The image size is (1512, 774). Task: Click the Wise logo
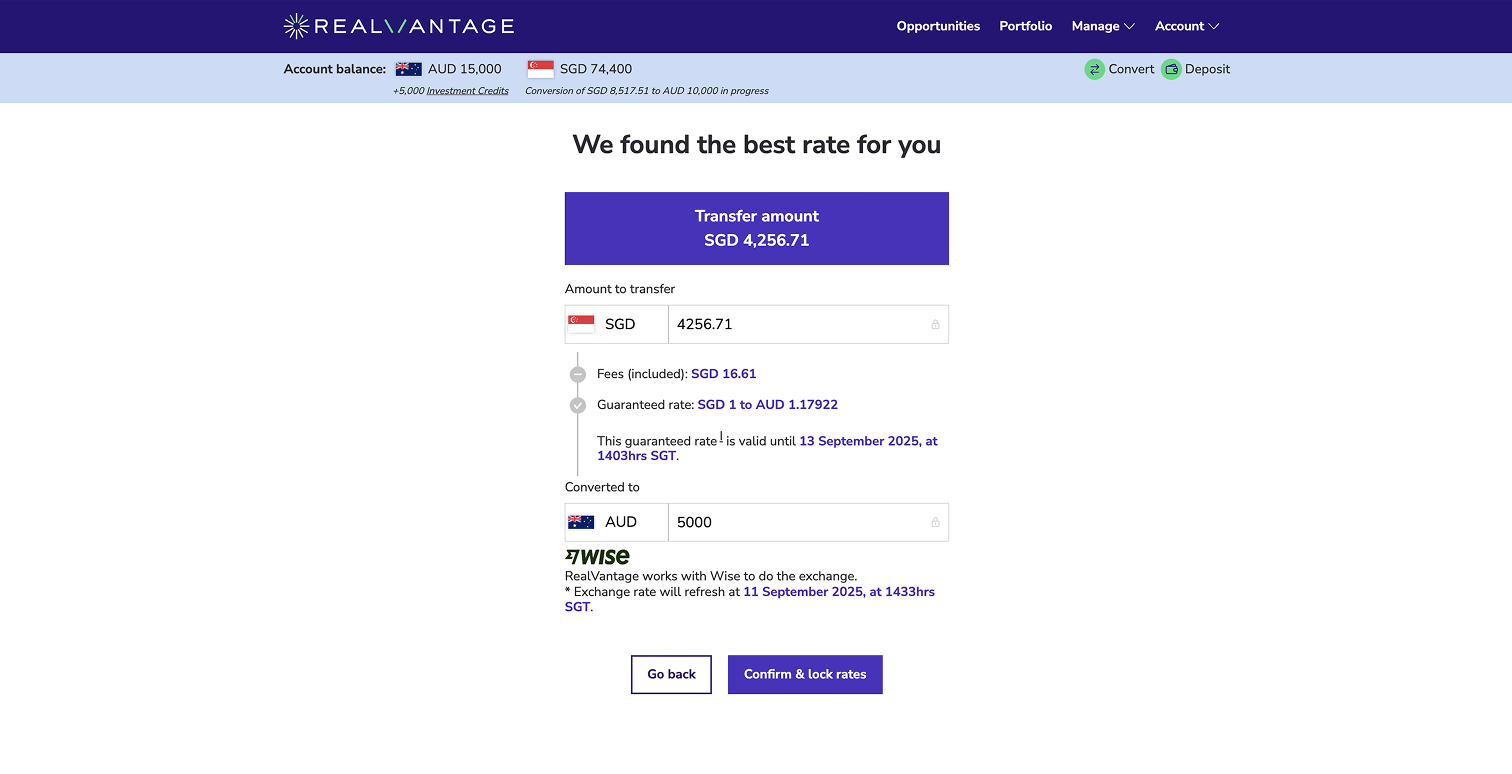tap(597, 557)
